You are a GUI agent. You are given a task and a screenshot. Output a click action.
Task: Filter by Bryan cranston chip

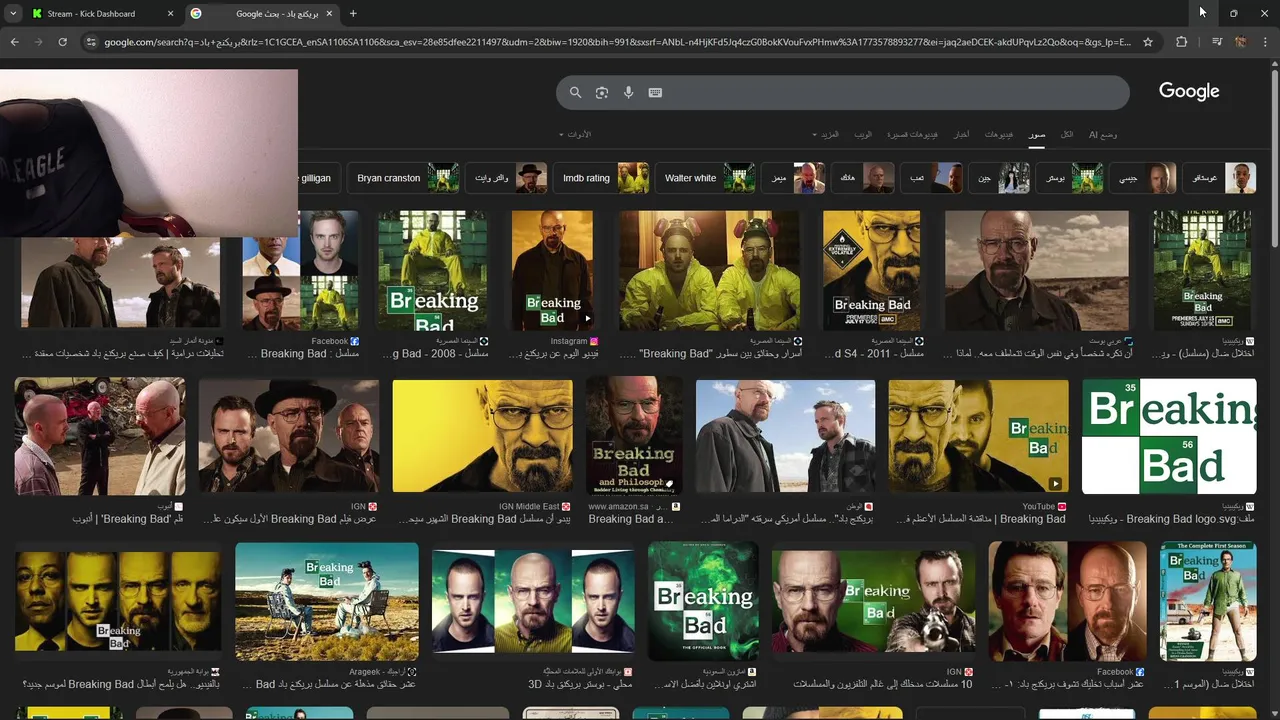(404, 178)
